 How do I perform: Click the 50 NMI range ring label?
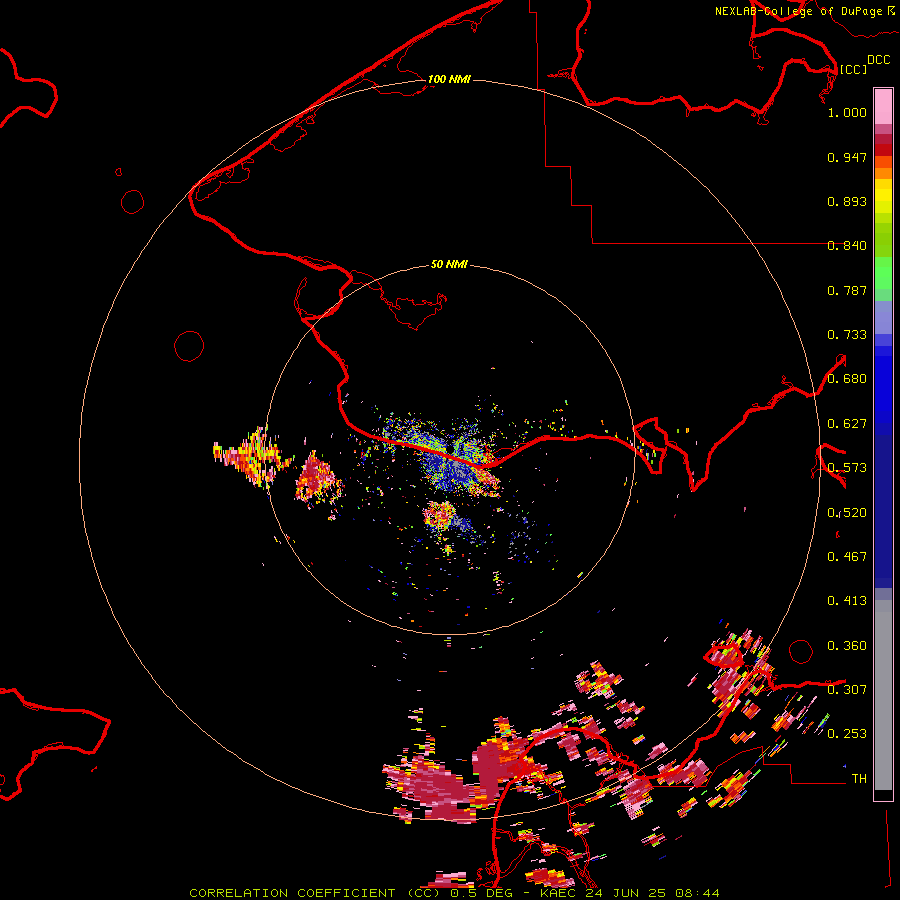(x=449, y=264)
